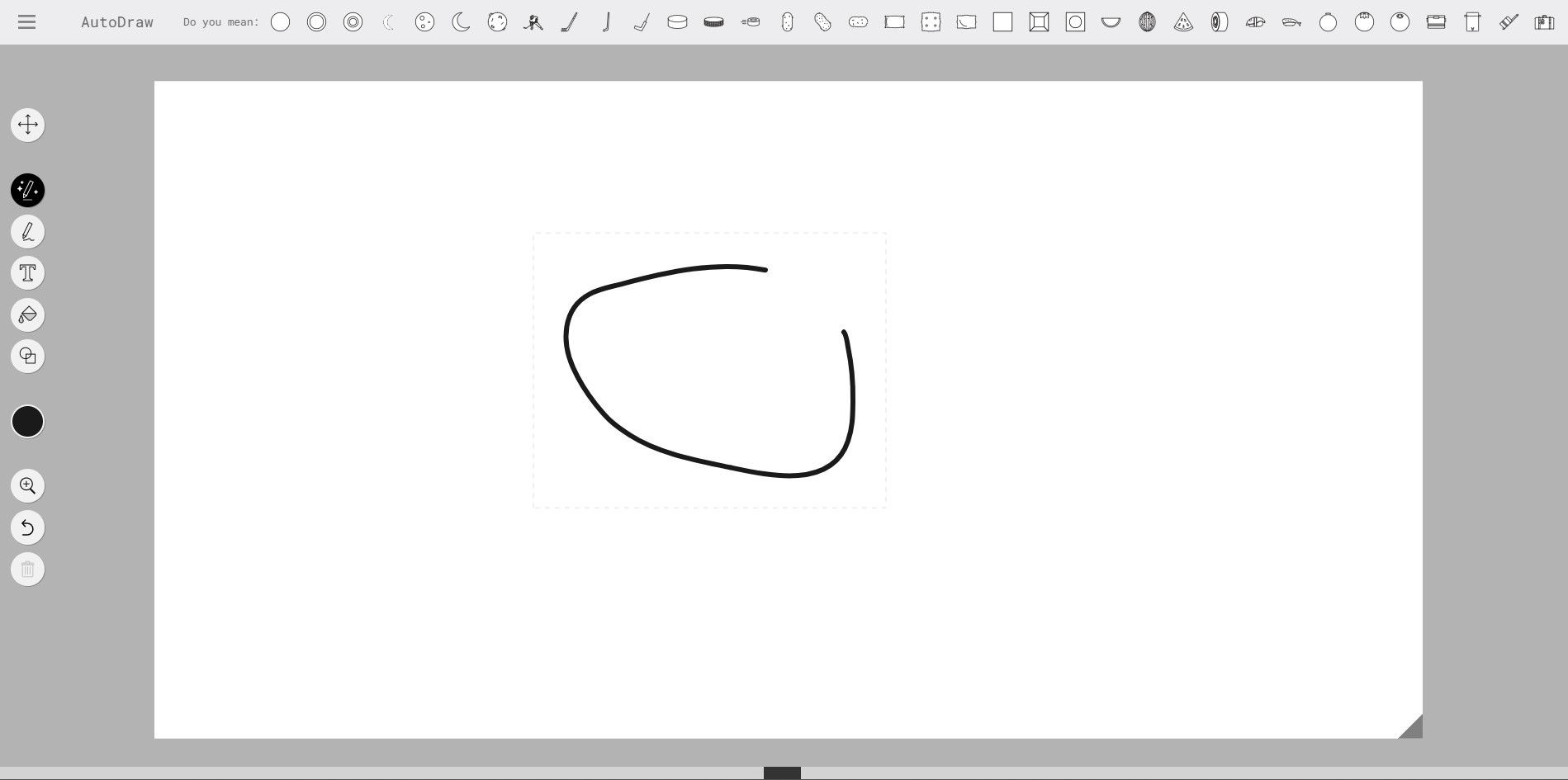The image size is (1568, 780).
Task: Choose the beveled square frame suggestion
Action: (1039, 22)
